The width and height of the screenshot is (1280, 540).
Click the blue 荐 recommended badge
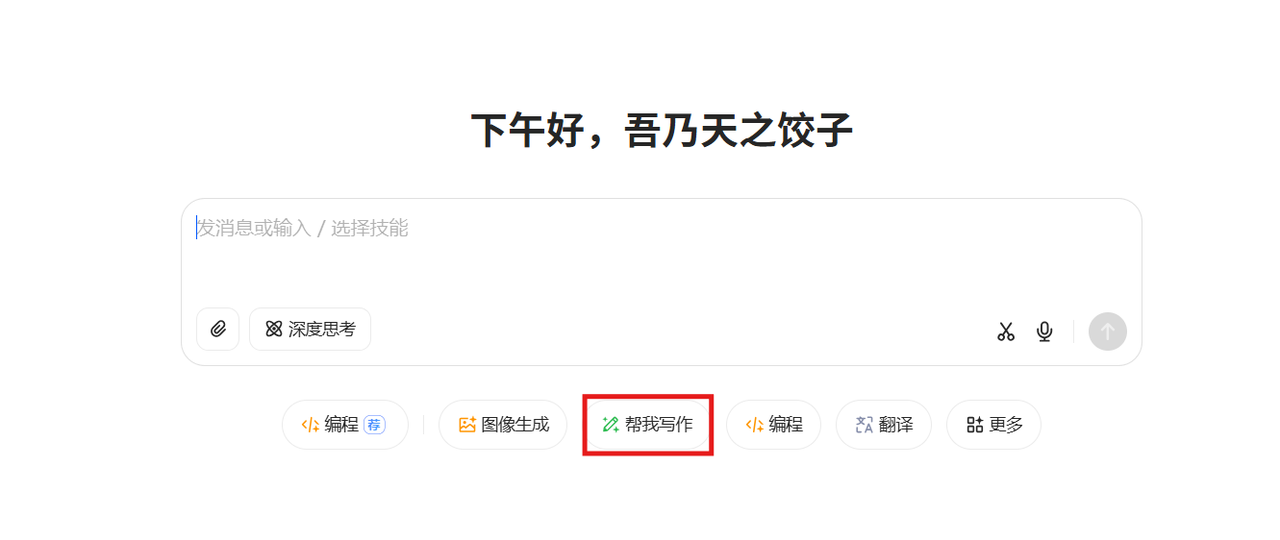point(374,424)
